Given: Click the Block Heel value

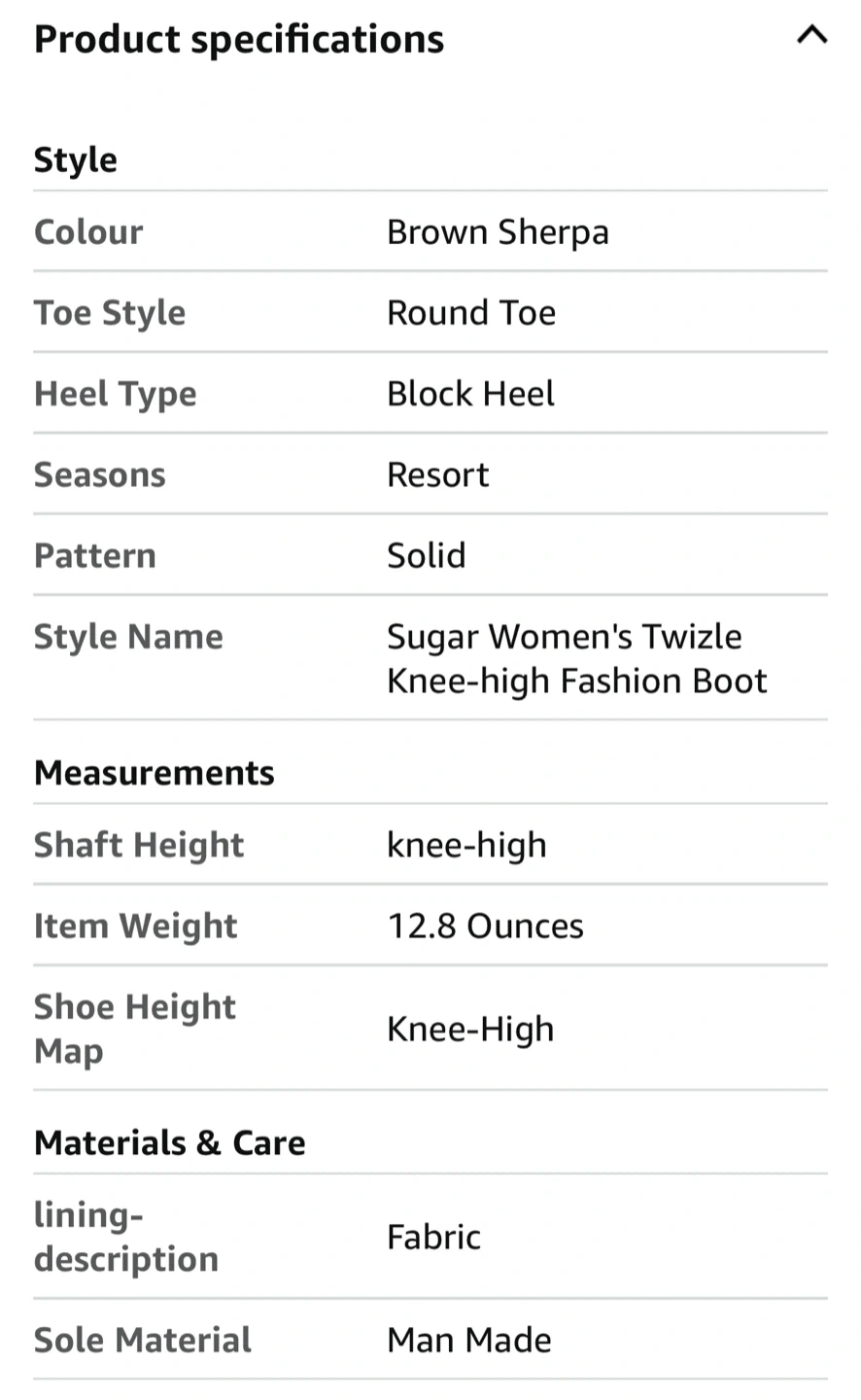Looking at the screenshot, I should point(470,394).
